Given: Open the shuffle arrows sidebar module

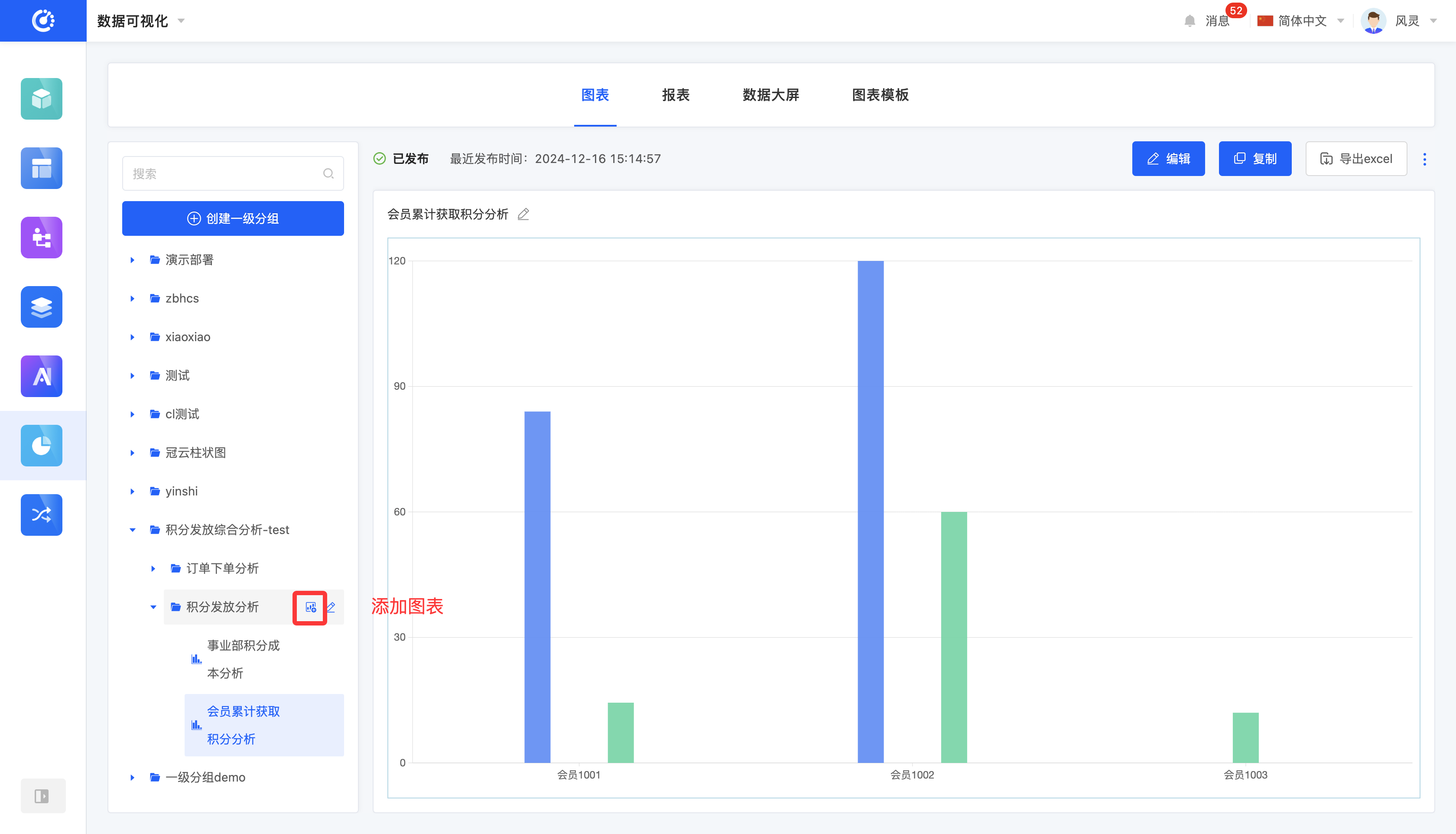Looking at the screenshot, I should click(x=42, y=515).
